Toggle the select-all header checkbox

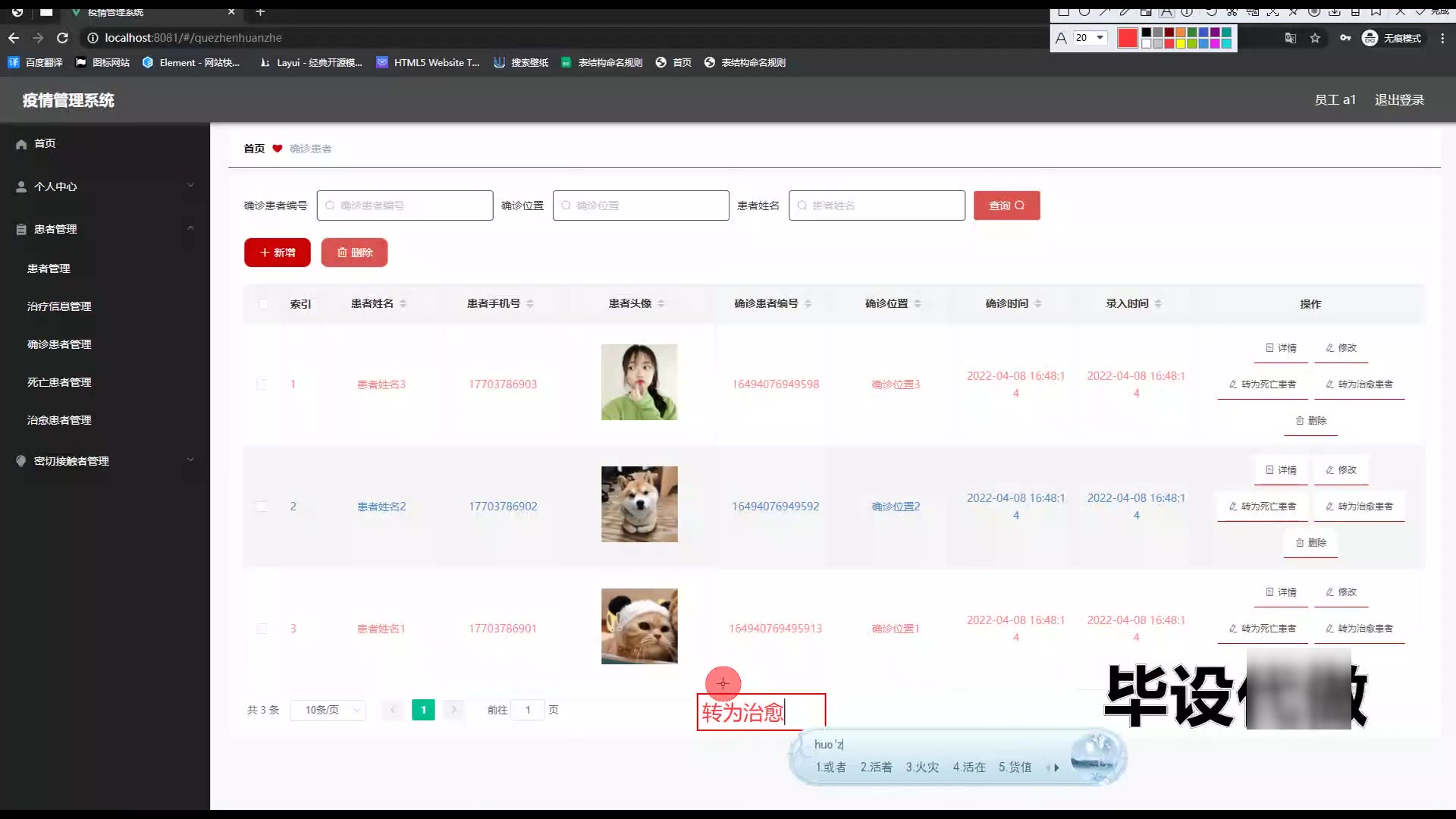pos(263,304)
